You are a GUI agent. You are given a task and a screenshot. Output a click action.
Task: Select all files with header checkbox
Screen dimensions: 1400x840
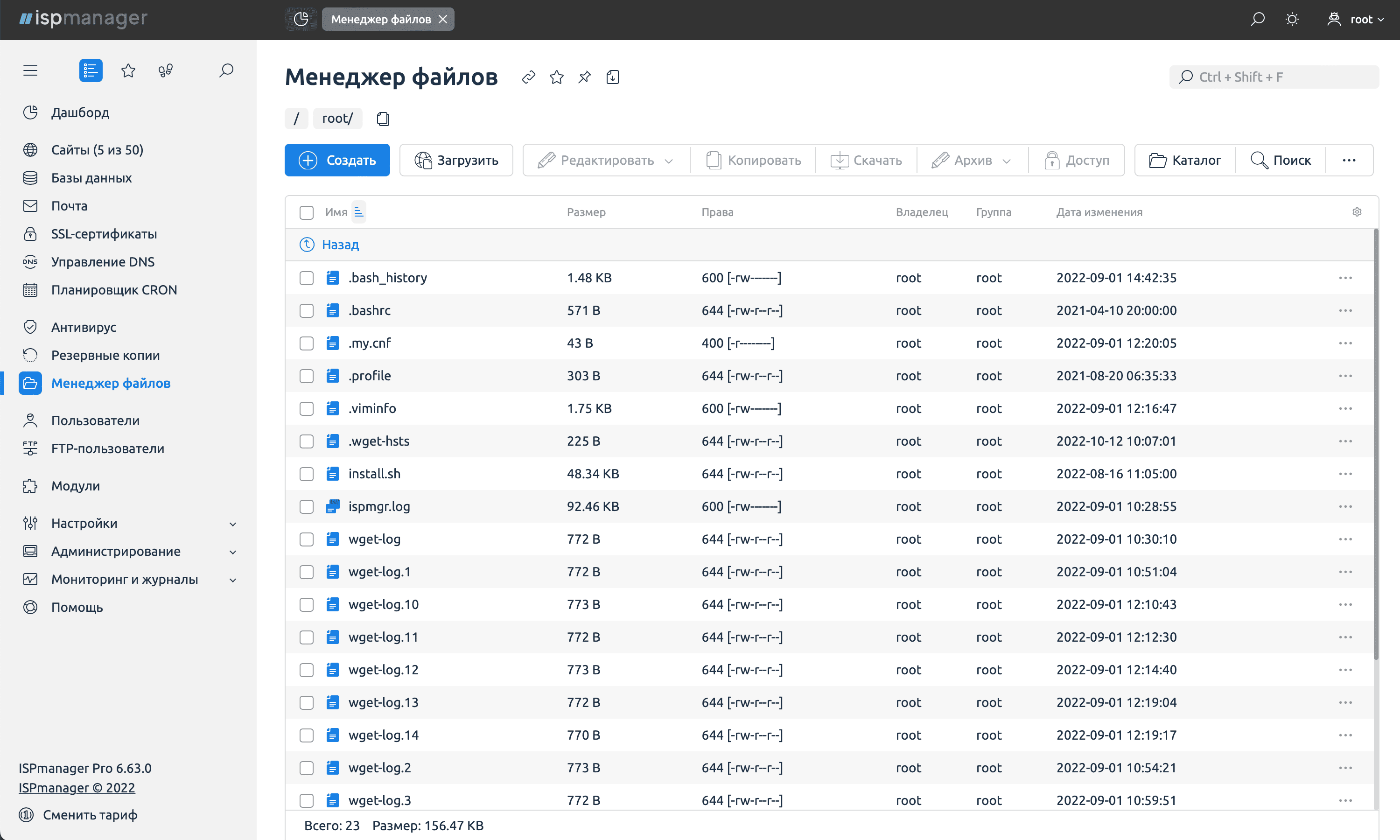click(x=306, y=212)
